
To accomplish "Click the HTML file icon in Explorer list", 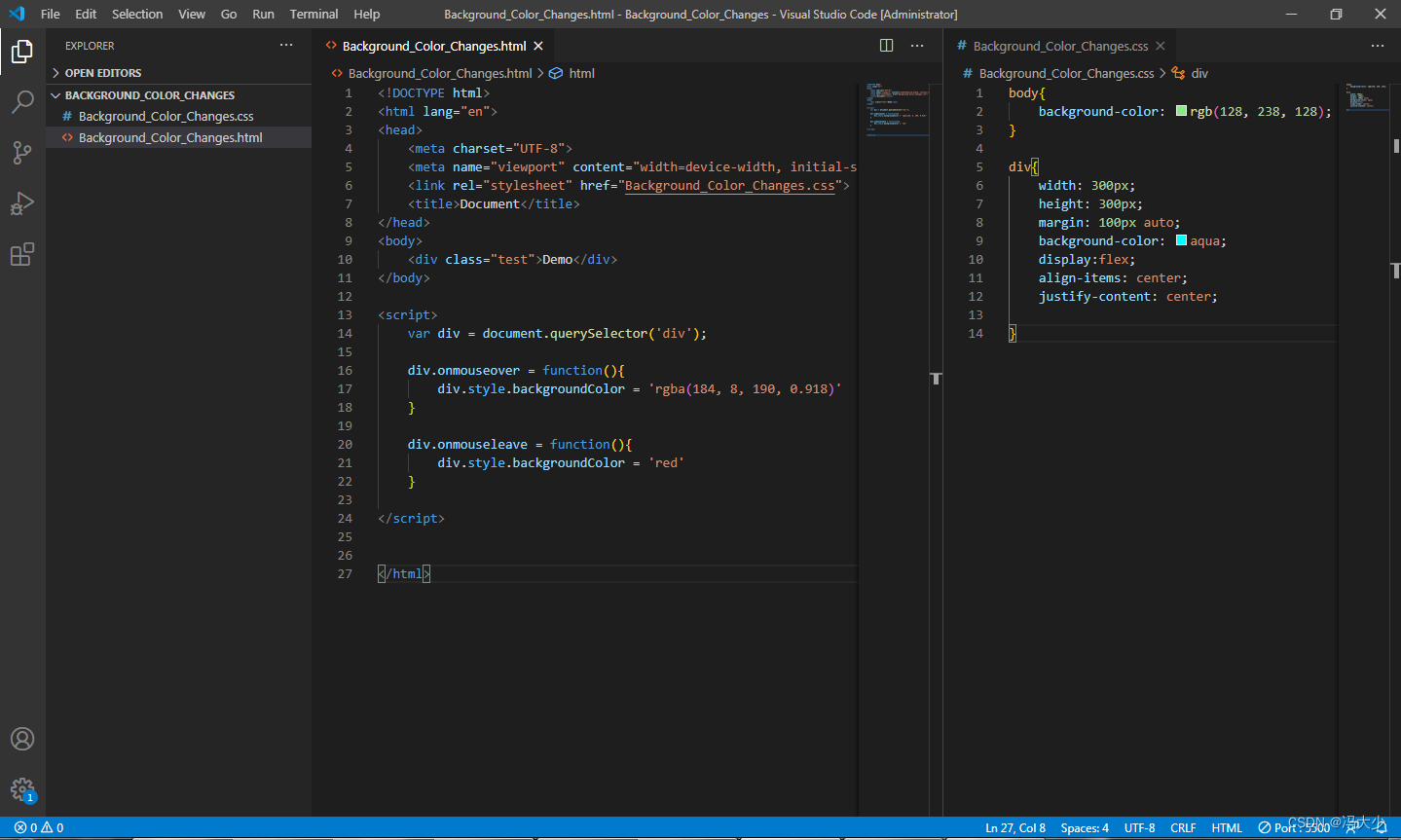I will click(67, 137).
